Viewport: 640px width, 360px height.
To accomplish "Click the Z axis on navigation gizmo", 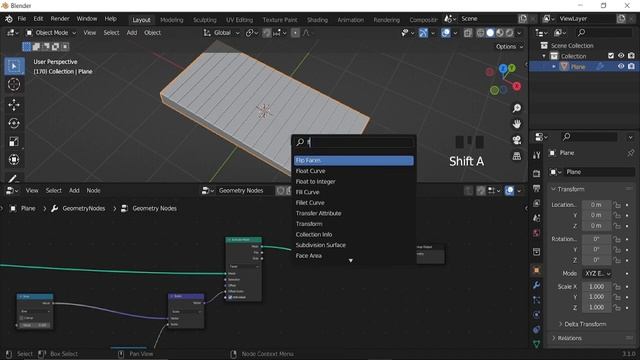I will click(x=503, y=69).
